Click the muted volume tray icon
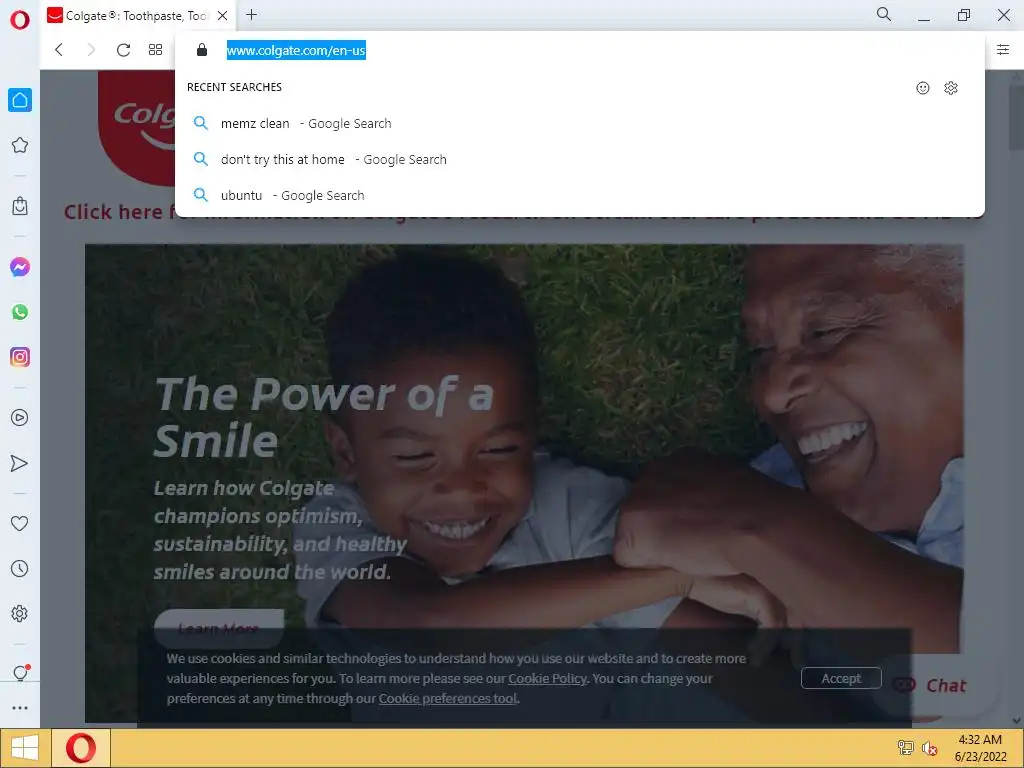1024x768 pixels. coord(929,748)
